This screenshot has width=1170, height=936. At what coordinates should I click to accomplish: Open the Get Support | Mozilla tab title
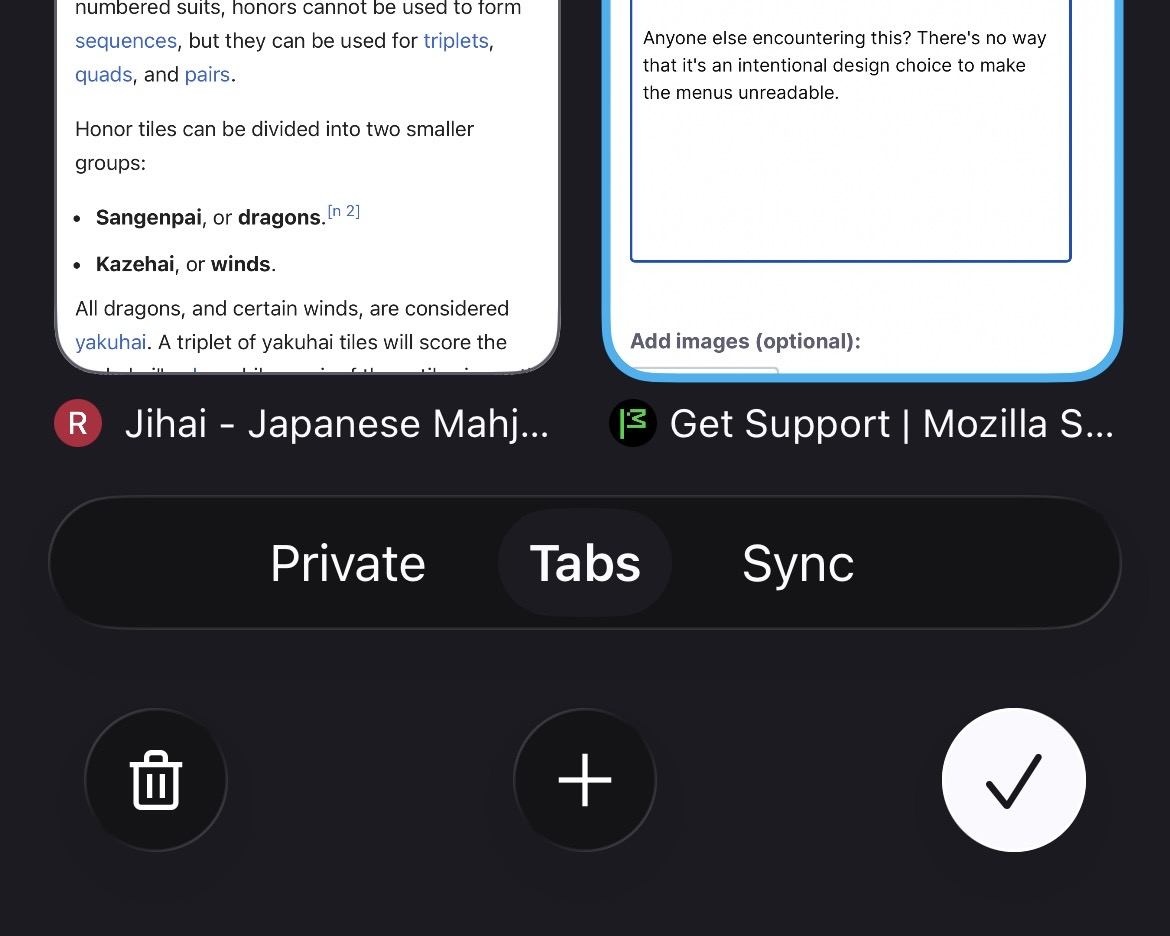pyautogui.click(x=892, y=424)
